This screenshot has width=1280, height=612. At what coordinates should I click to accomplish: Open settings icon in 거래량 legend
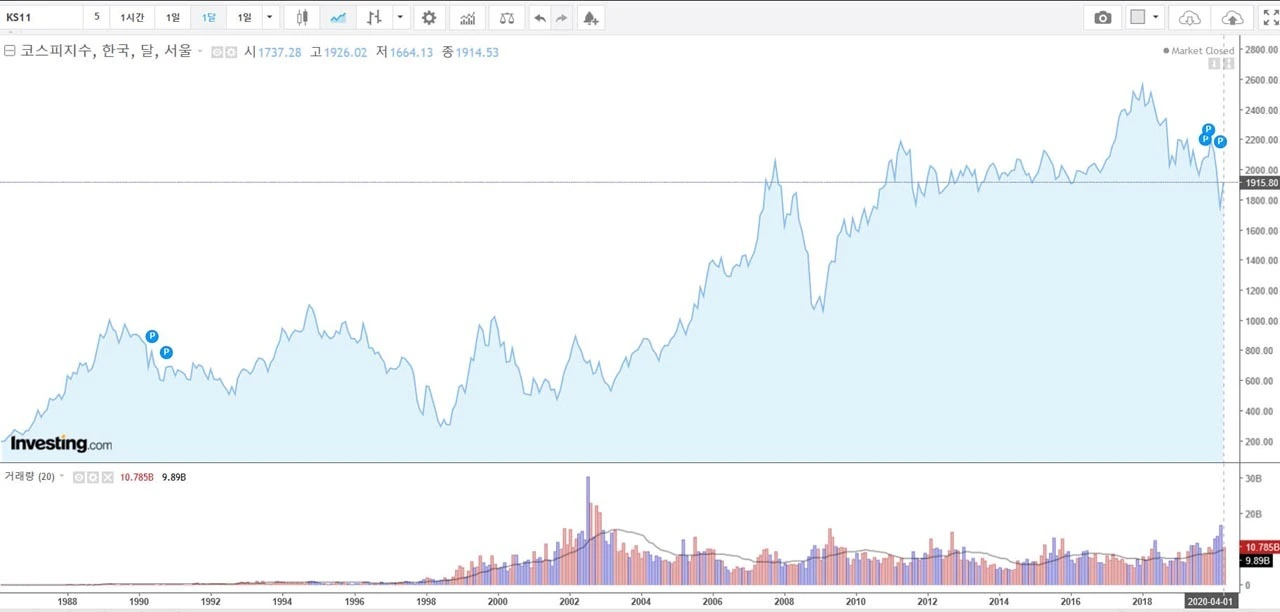[92, 477]
